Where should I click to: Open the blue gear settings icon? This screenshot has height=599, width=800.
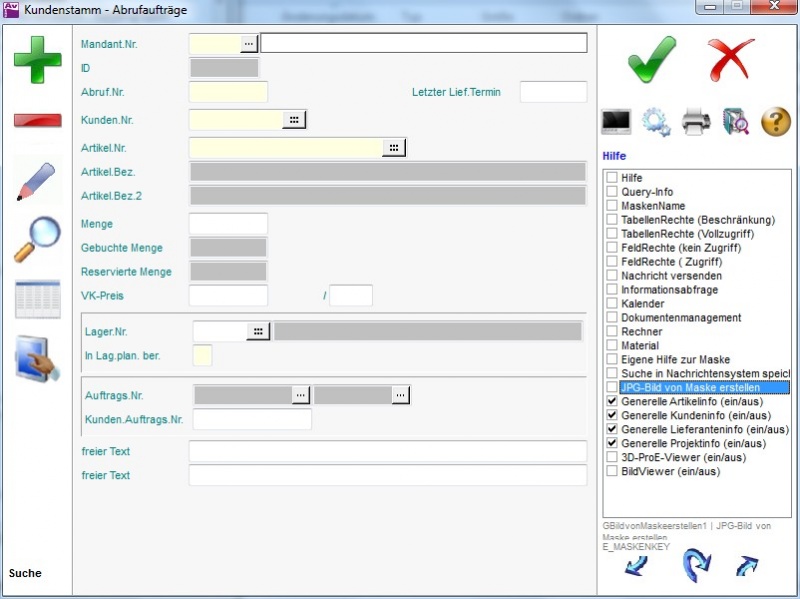(x=656, y=122)
